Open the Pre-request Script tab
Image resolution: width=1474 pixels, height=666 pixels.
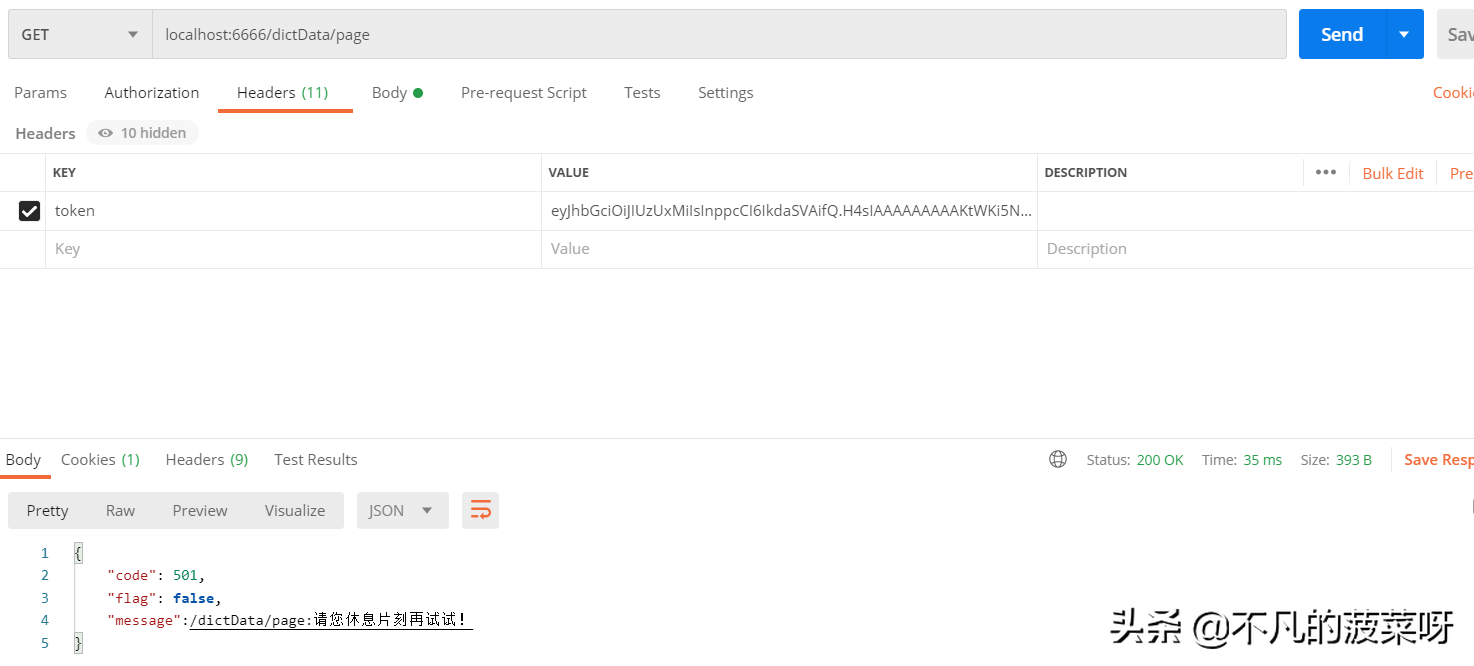[x=523, y=93]
